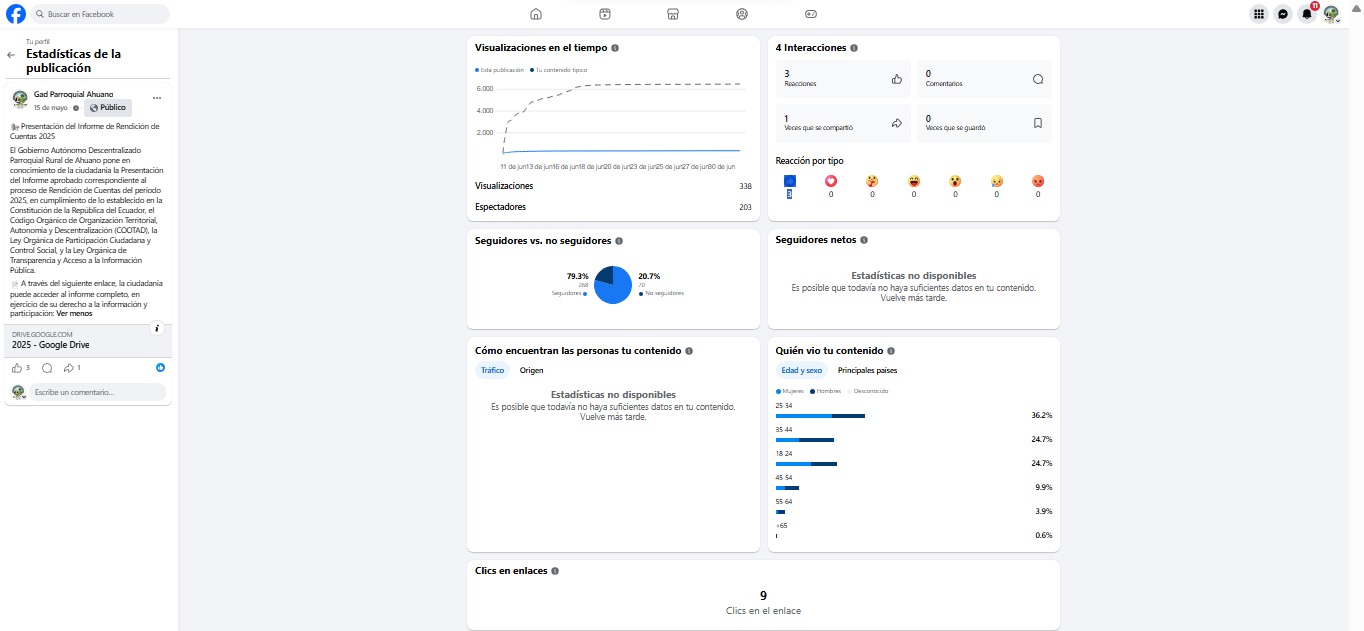Click the Buscar en Facebook search field
This screenshot has width=1364, height=631.
tap(99, 14)
